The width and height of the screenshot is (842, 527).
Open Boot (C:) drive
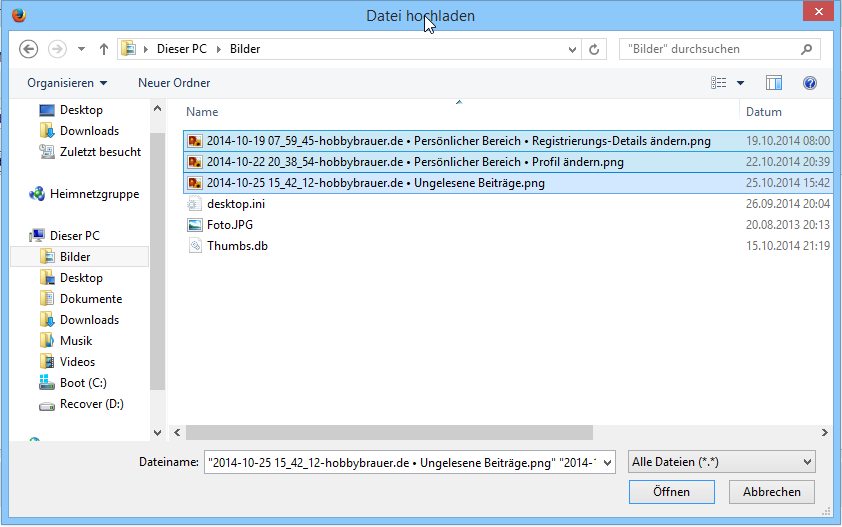point(83,383)
